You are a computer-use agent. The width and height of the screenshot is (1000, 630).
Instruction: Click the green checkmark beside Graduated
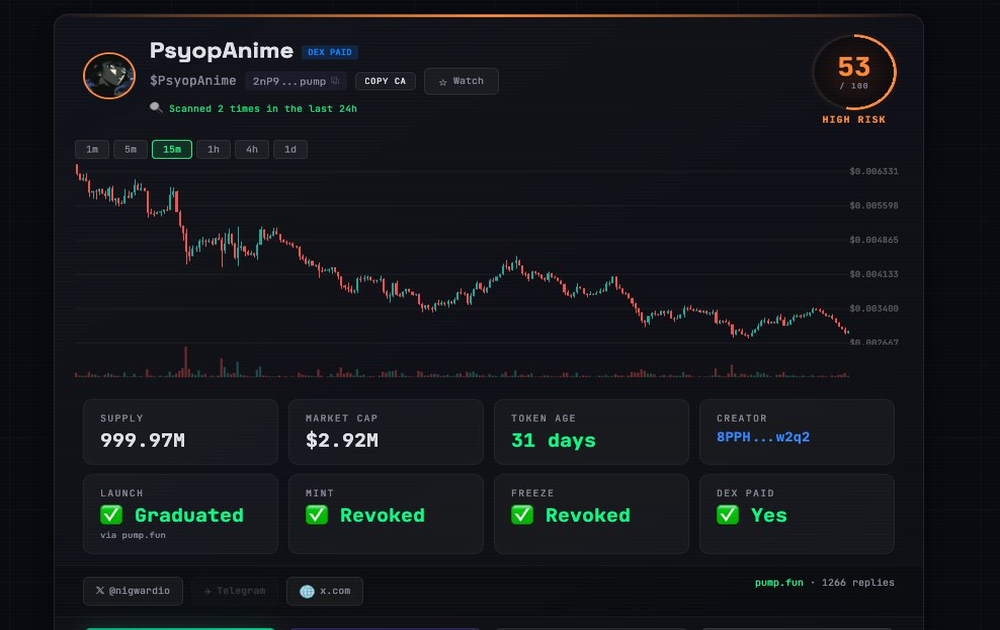(x=112, y=516)
